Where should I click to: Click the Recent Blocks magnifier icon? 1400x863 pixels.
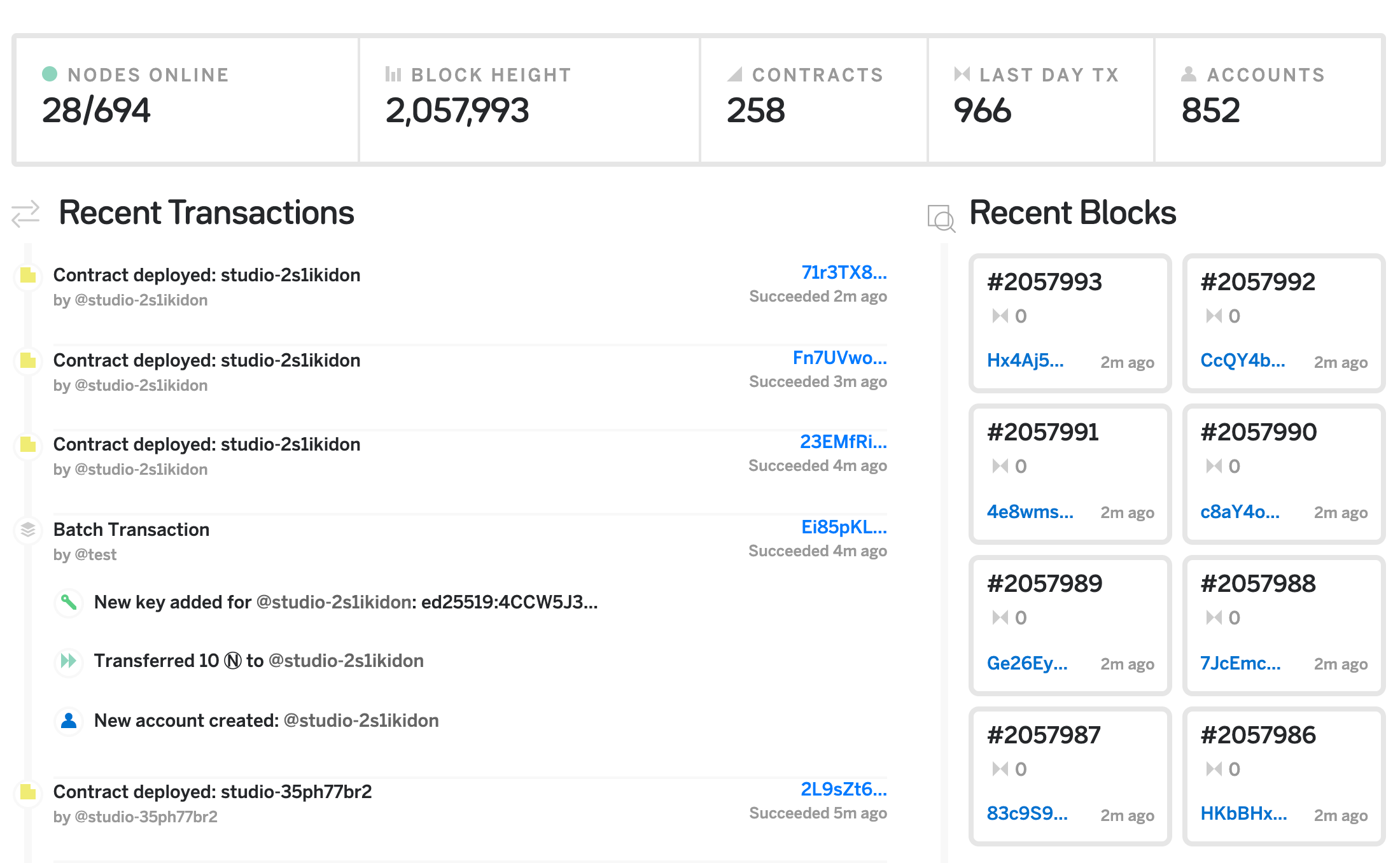click(941, 218)
